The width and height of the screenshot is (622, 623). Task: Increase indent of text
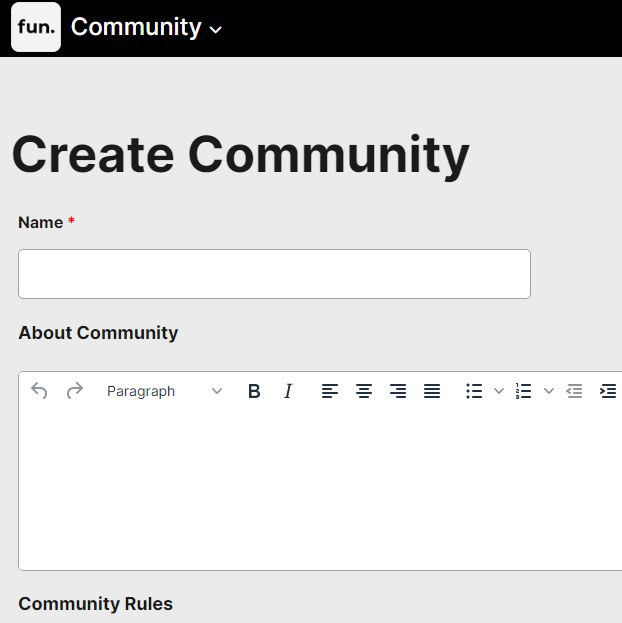(608, 391)
